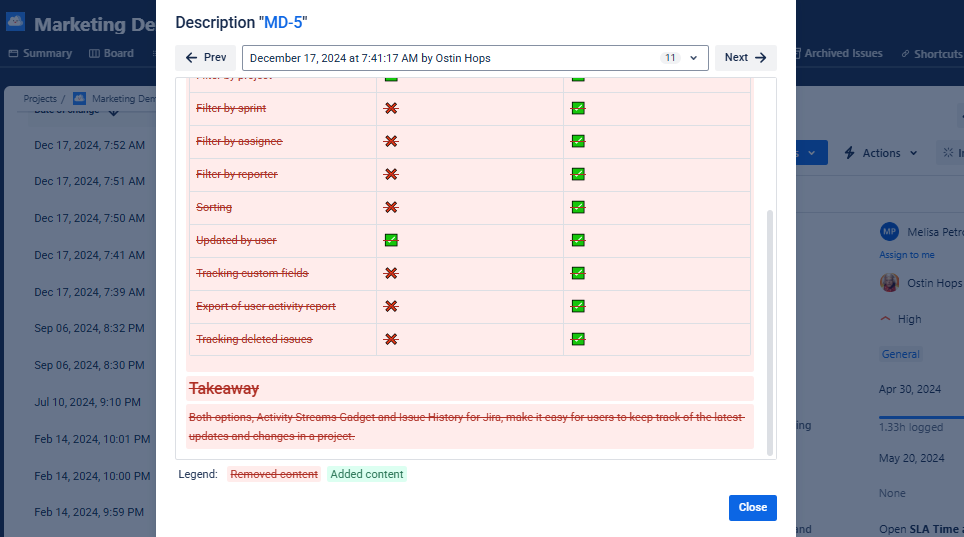Open the Actions dropdown menu

point(881,153)
